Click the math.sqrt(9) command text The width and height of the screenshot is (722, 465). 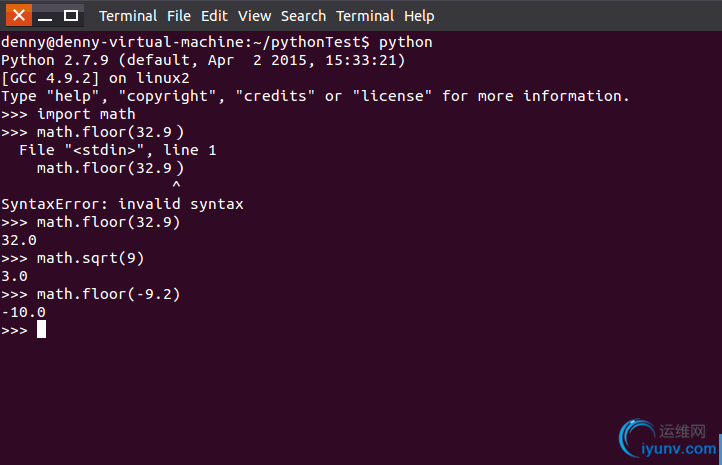[91, 258]
